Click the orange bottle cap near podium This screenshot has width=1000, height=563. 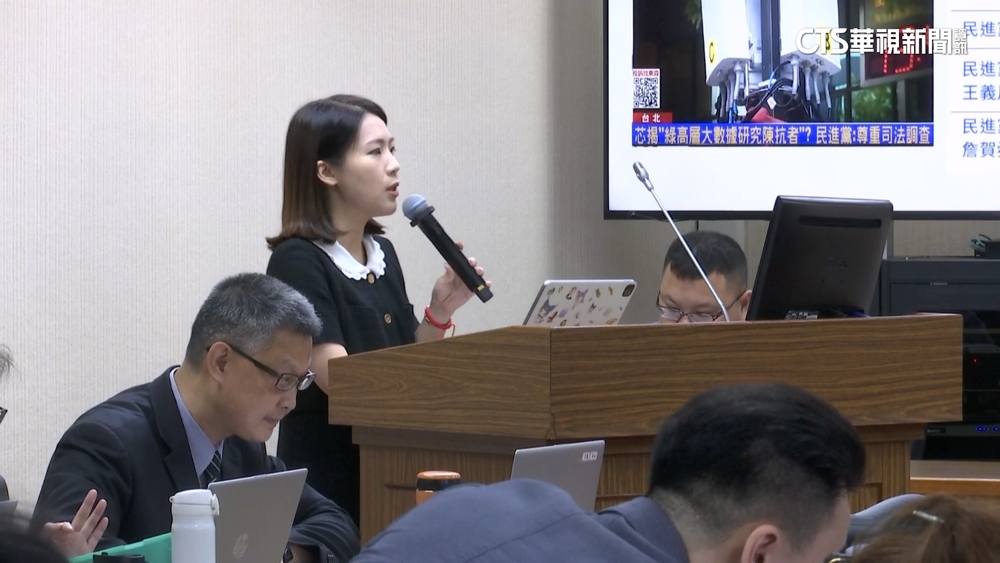pyautogui.click(x=437, y=480)
